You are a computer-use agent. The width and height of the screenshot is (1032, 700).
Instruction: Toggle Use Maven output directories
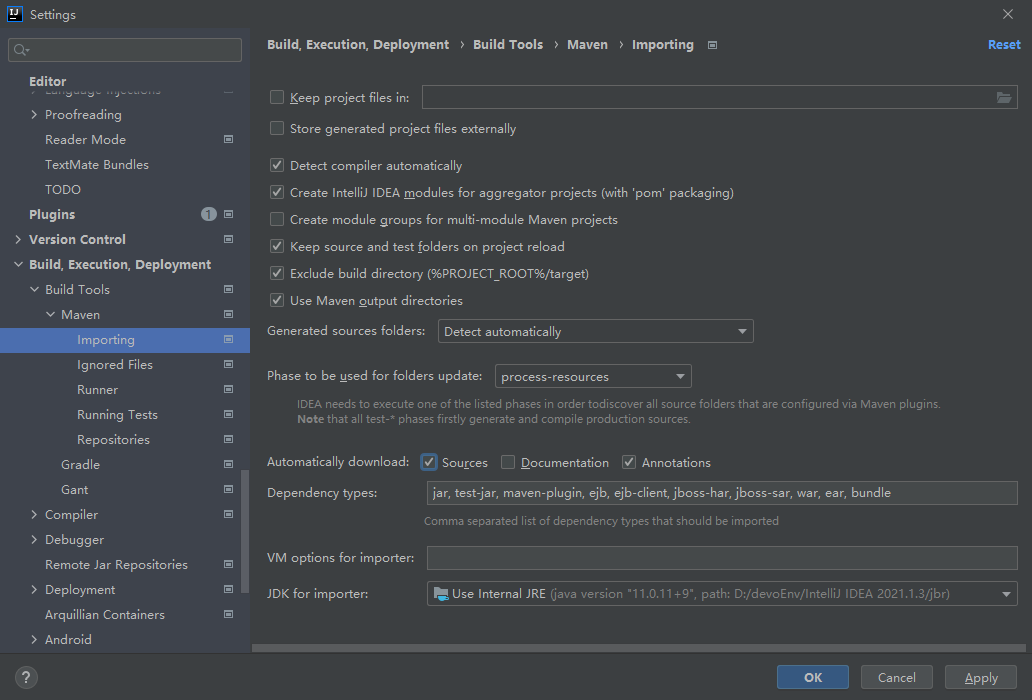point(277,300)
